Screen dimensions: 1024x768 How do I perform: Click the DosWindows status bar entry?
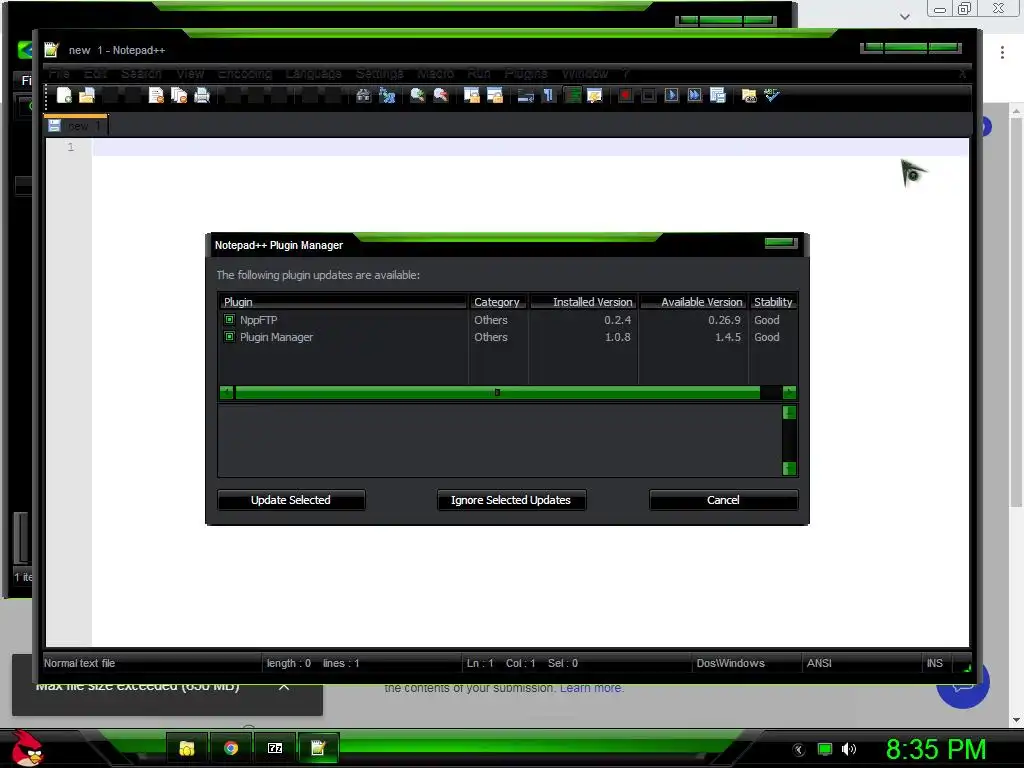tap(730, 663)
